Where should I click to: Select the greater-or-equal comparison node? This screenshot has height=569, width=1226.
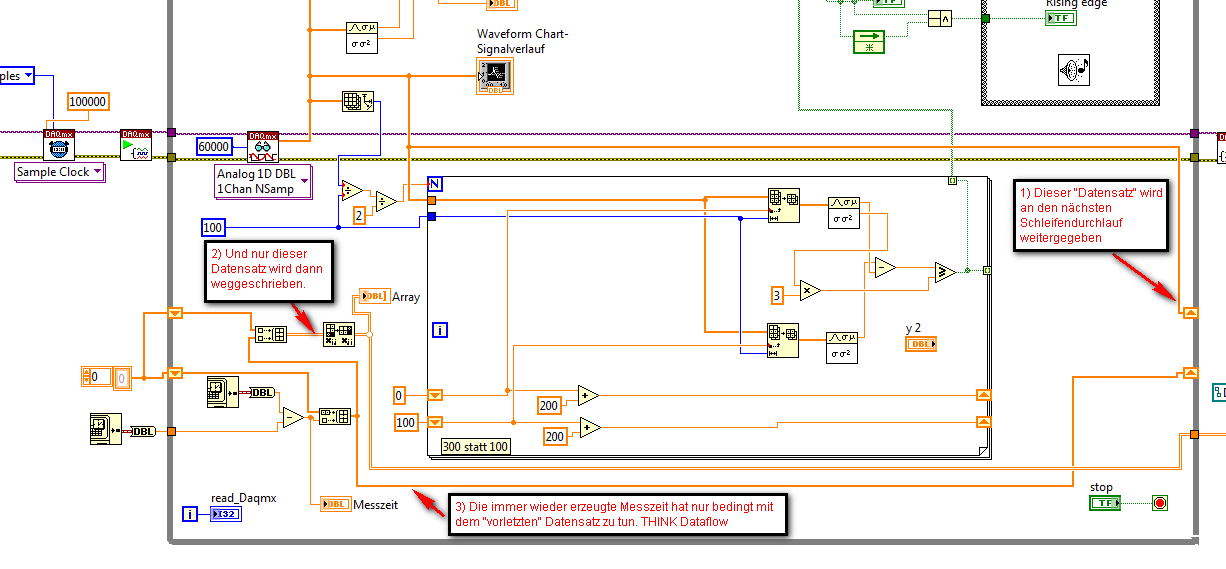(x=945, y=273)
